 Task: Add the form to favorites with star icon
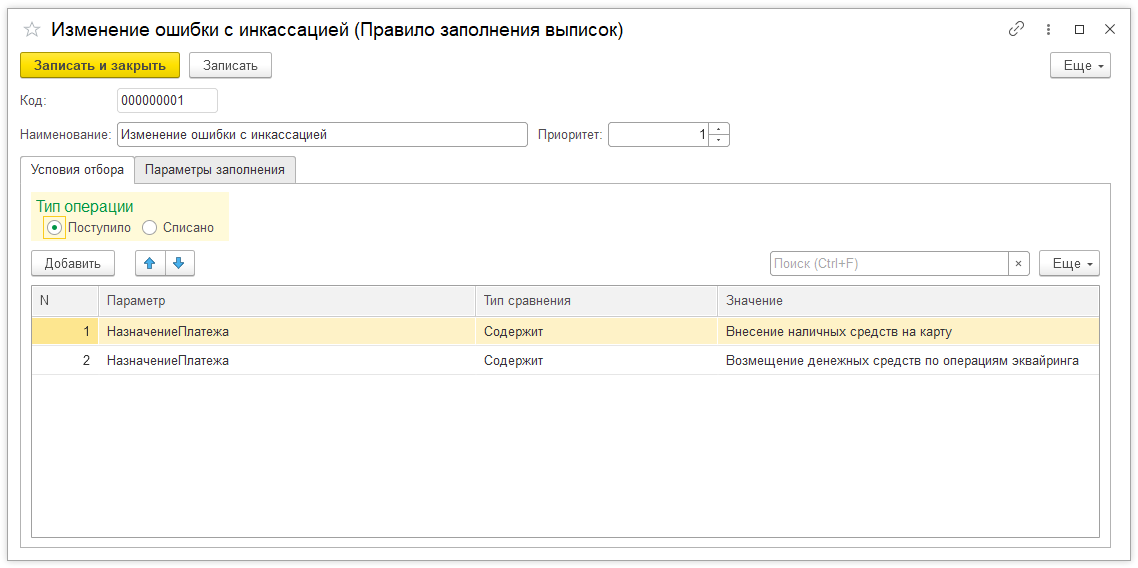pyautogui.click(x=32, y=30)
